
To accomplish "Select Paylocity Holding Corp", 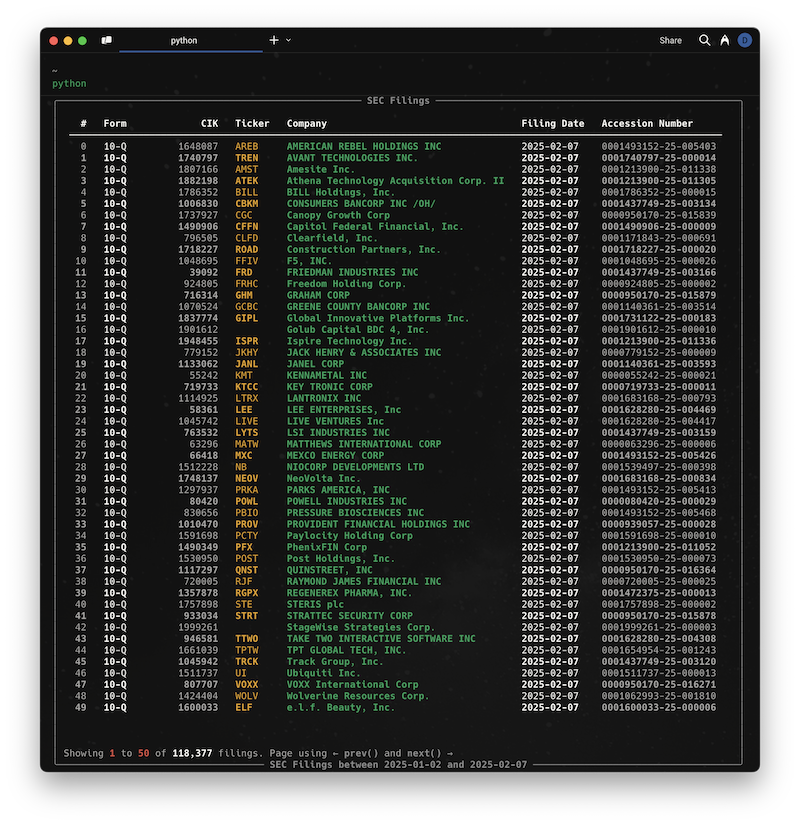I will click(x=349, y=536).
